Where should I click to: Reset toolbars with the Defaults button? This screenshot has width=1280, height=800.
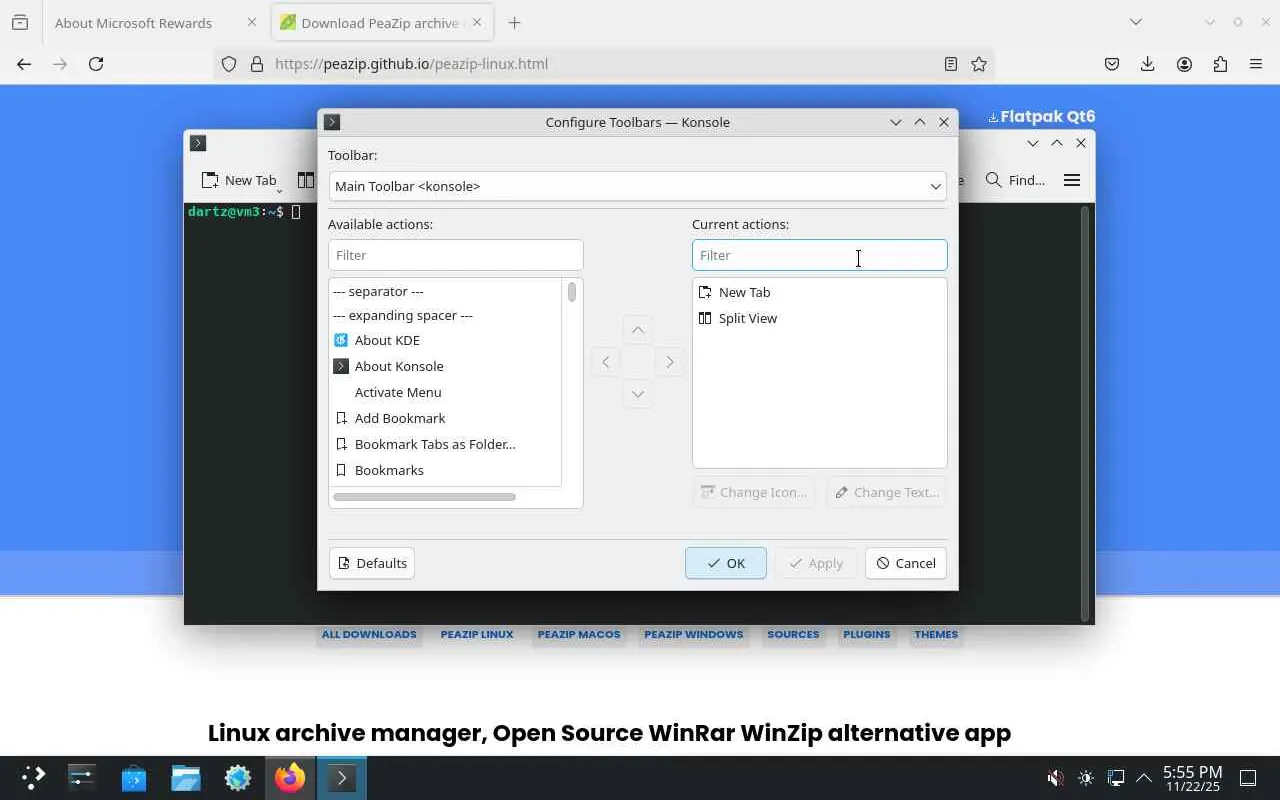[372, 563]
